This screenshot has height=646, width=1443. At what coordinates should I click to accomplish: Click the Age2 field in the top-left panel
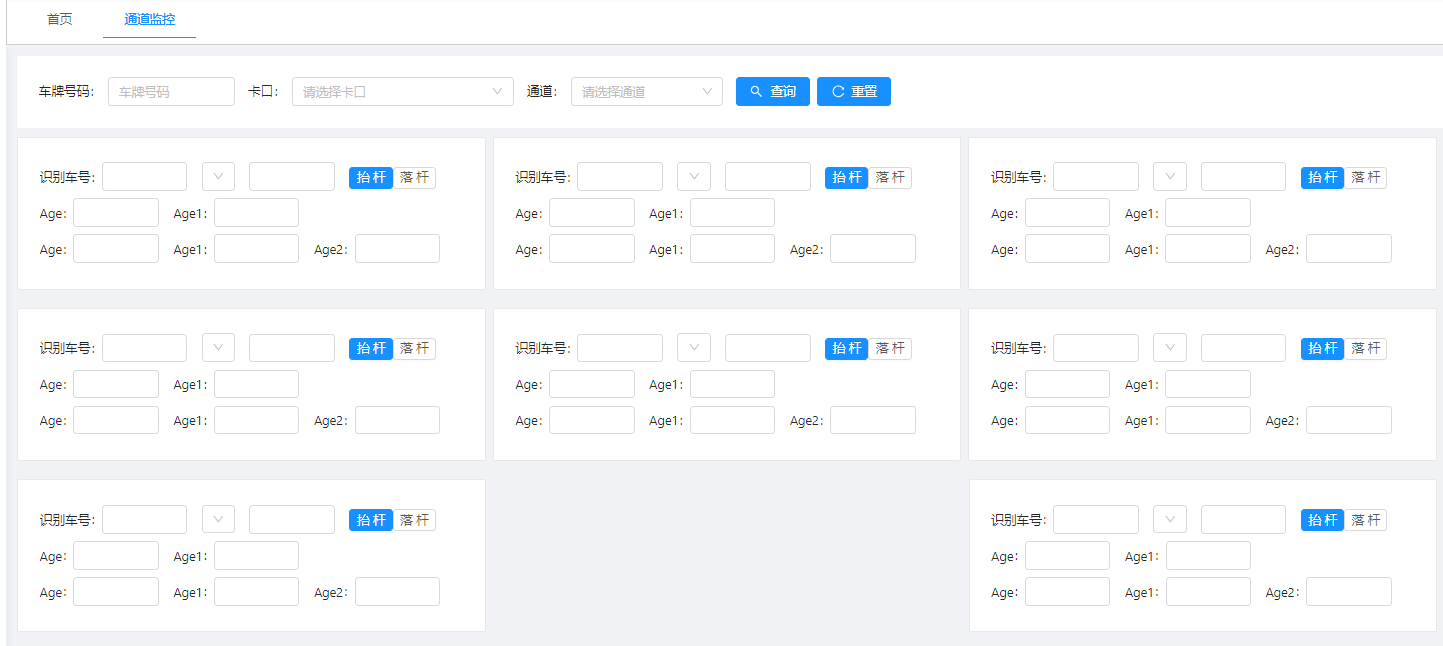pos(397,249)
